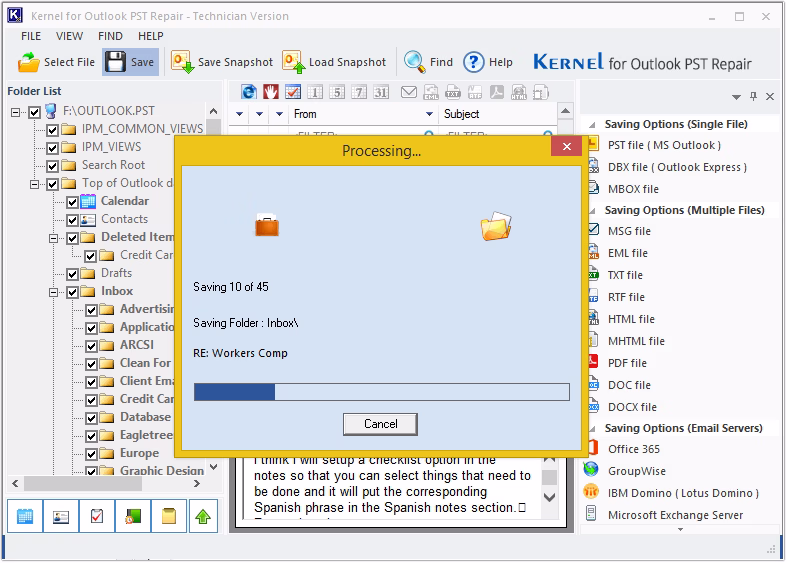The image size is (787, 563).
Task: Click the Select File folder icon
Action: pos(29,62)
